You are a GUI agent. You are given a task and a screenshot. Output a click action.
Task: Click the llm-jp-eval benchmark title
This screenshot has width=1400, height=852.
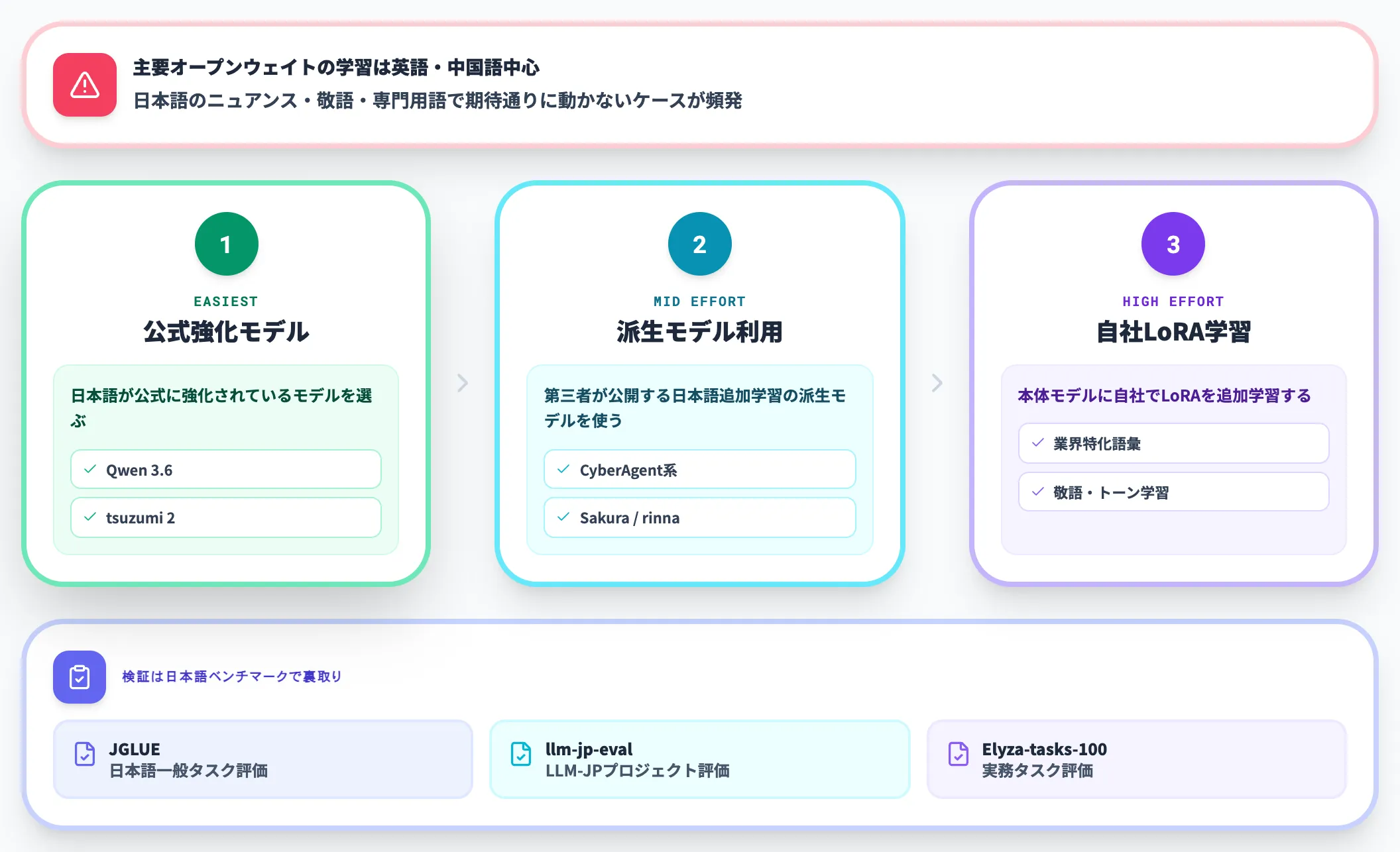[589, 749]
